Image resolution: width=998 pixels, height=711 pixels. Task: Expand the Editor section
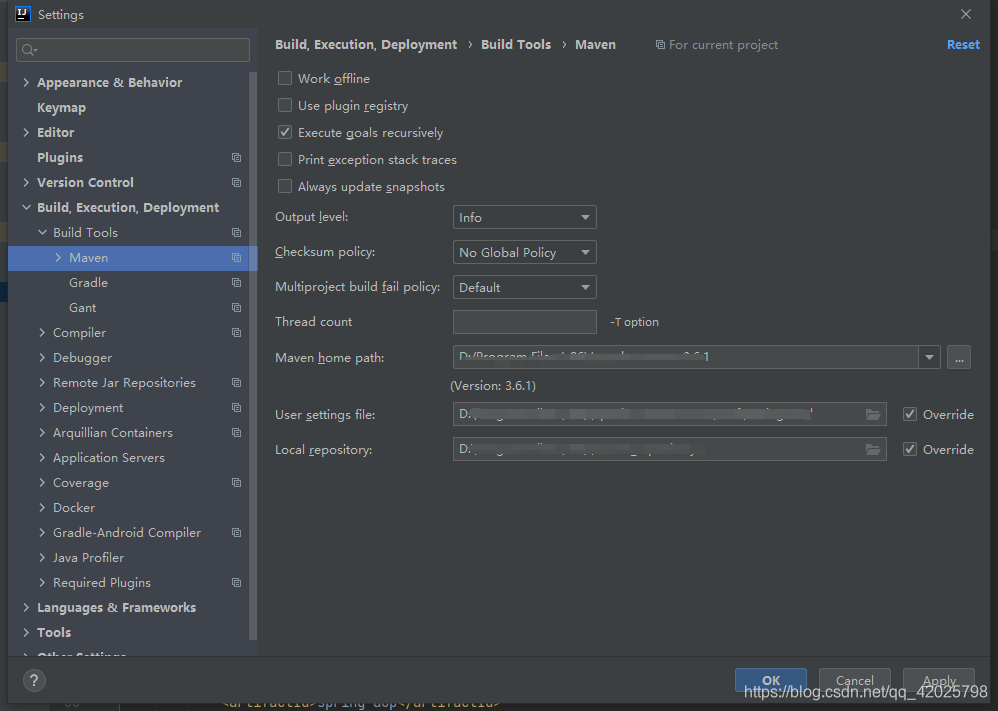coord(26,132)
